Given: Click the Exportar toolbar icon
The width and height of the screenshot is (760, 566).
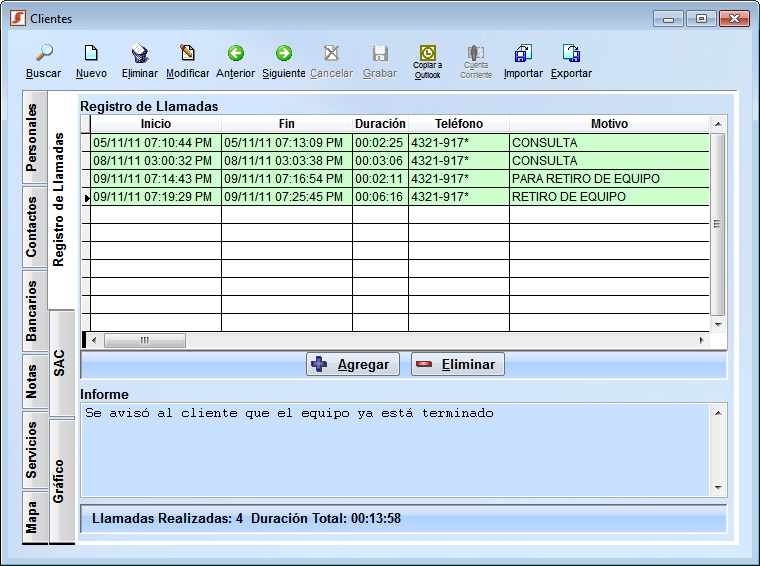Looking at the screenshot, I should 571,54.
